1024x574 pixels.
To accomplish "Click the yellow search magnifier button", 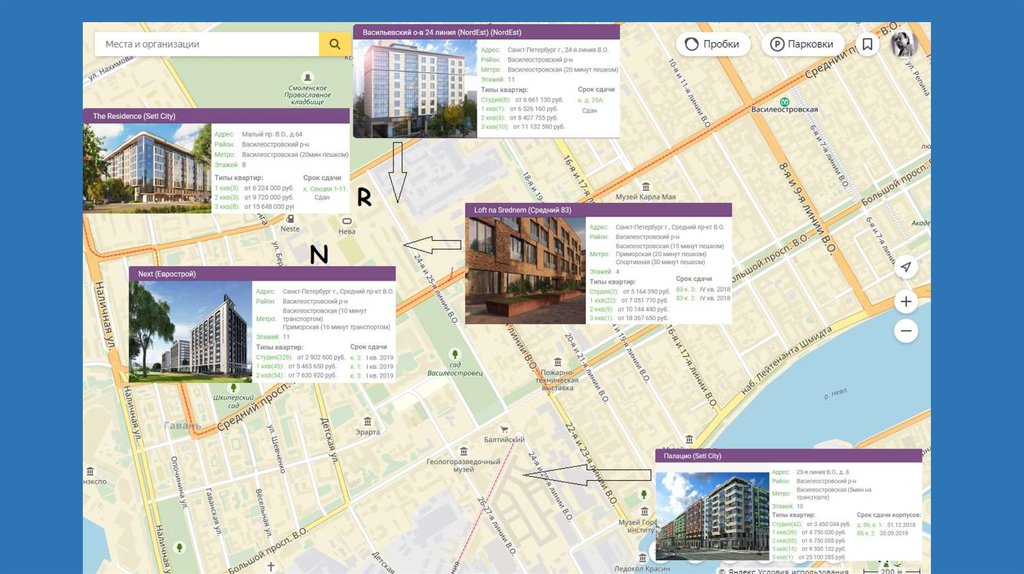I will pos(335,44).
